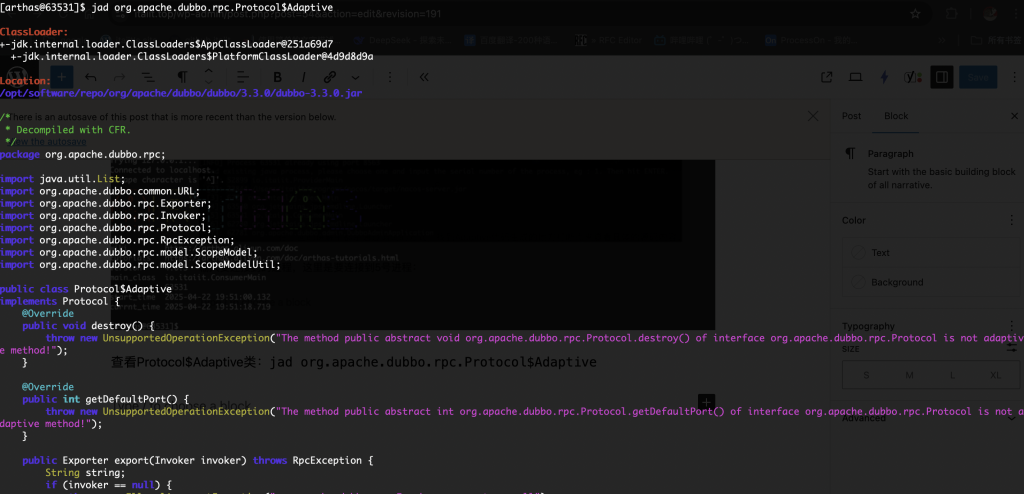This screenshot has width=1024, height=494.
Task: Open View Post external link icon
Action: pyautogui.click(x=826, y=77)
